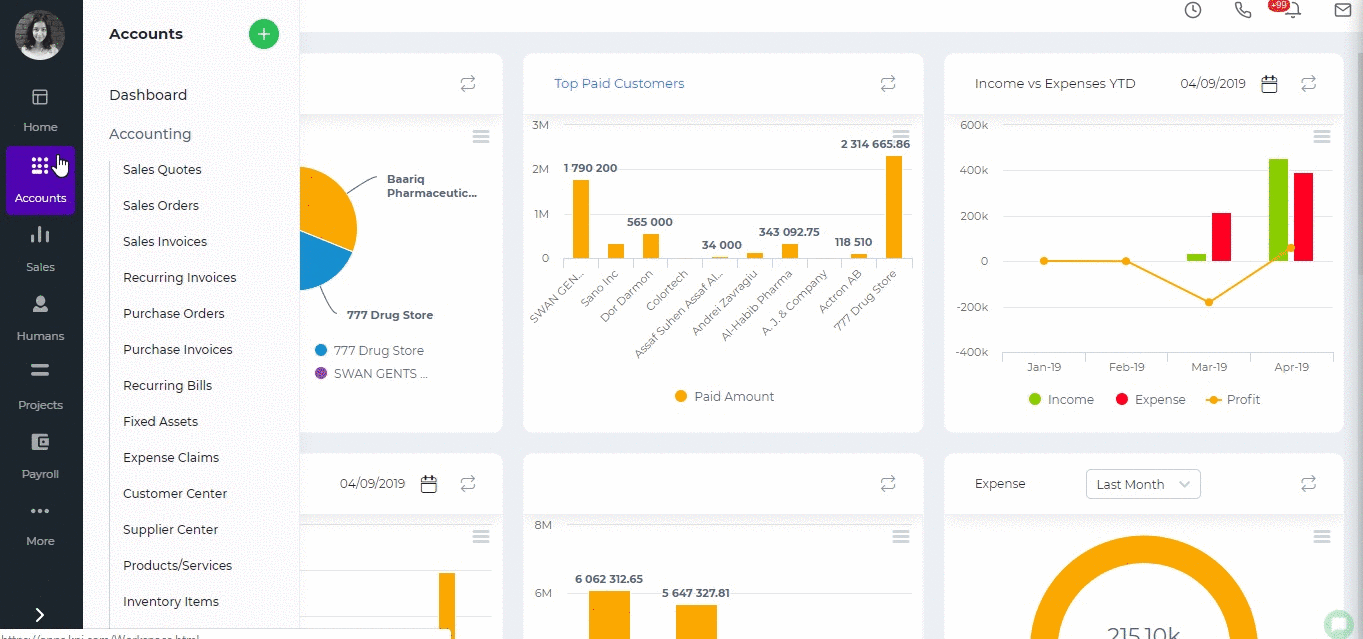
Task: Toggle SWAN GENTS pie legend entry
Action: pos(371,374)
